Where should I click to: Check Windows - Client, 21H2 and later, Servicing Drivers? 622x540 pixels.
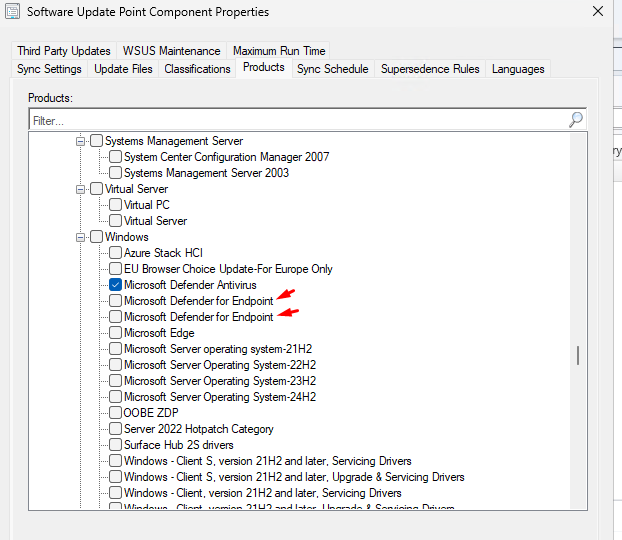click(115, 493)
